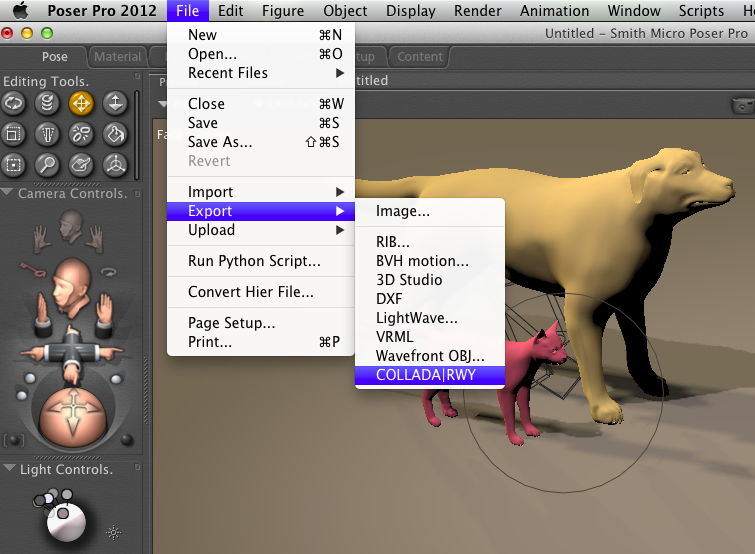The image size is (755, 554).
Task: Select the Scale editing tool
Action: (x=13, y=134)
